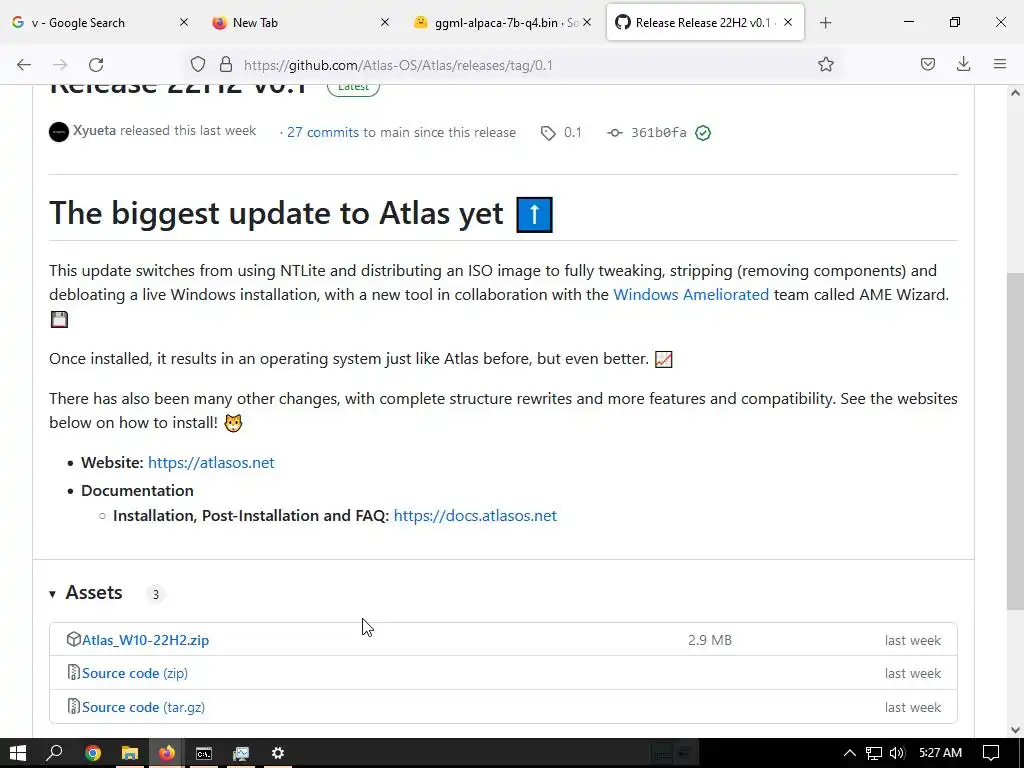Click the Firefox taskbar icon

tap(167, 753)
